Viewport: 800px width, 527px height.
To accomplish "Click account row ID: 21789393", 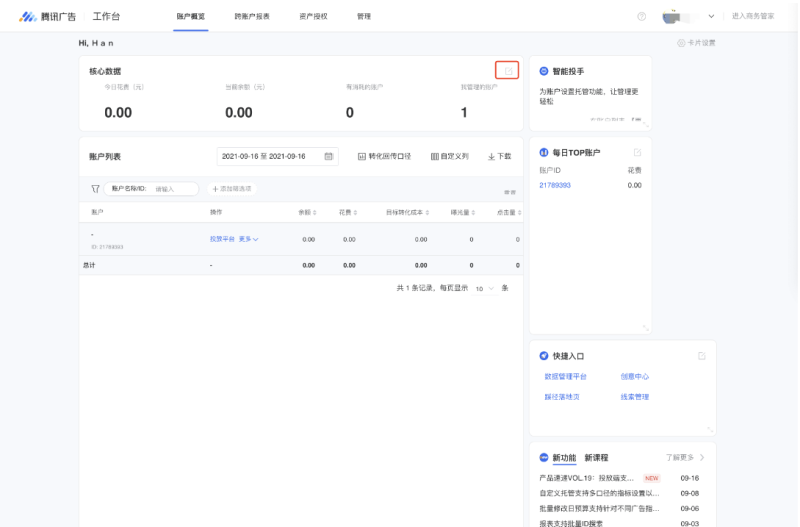I will point(107,247).
